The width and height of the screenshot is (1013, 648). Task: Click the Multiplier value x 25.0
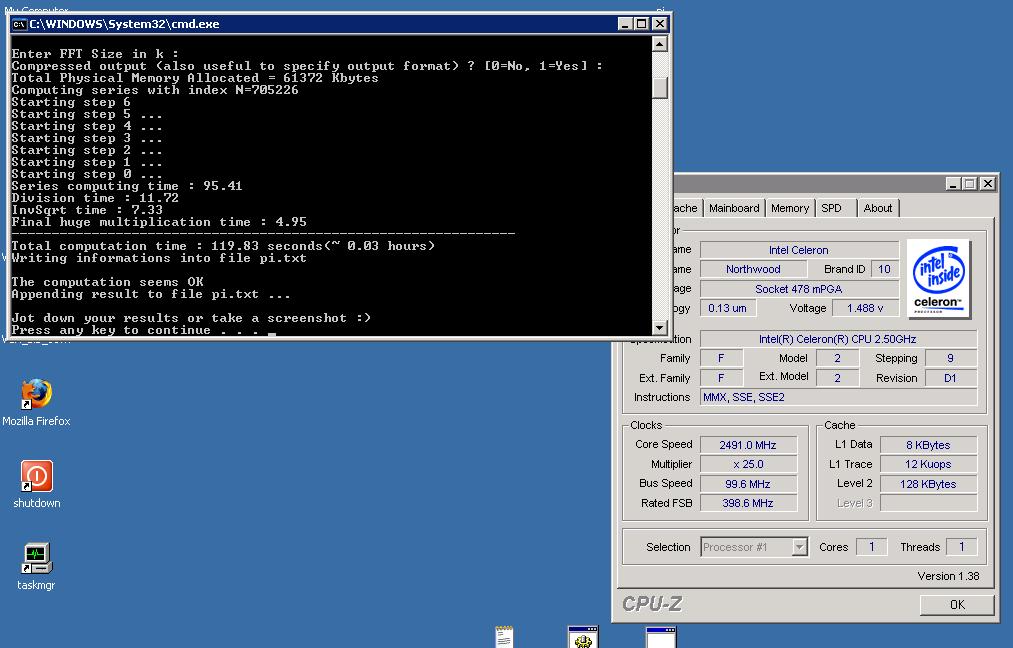[x=748, y=464]
